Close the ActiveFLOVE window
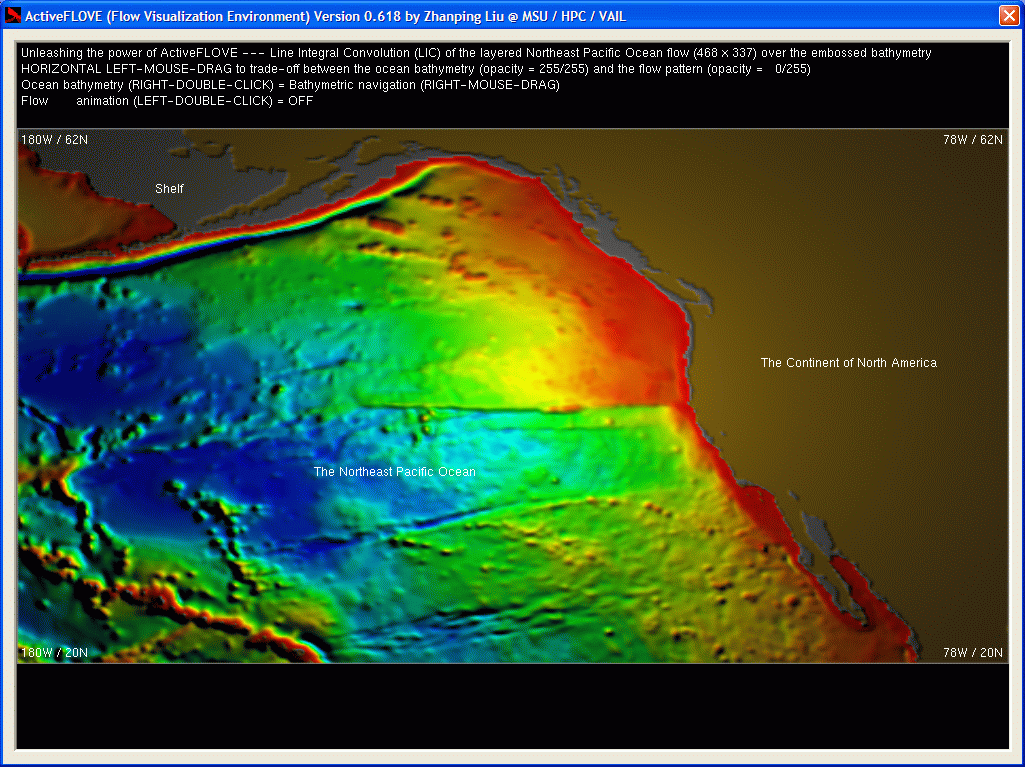1025x767 pixels. pyautogui.click(x=1008, y=16)
